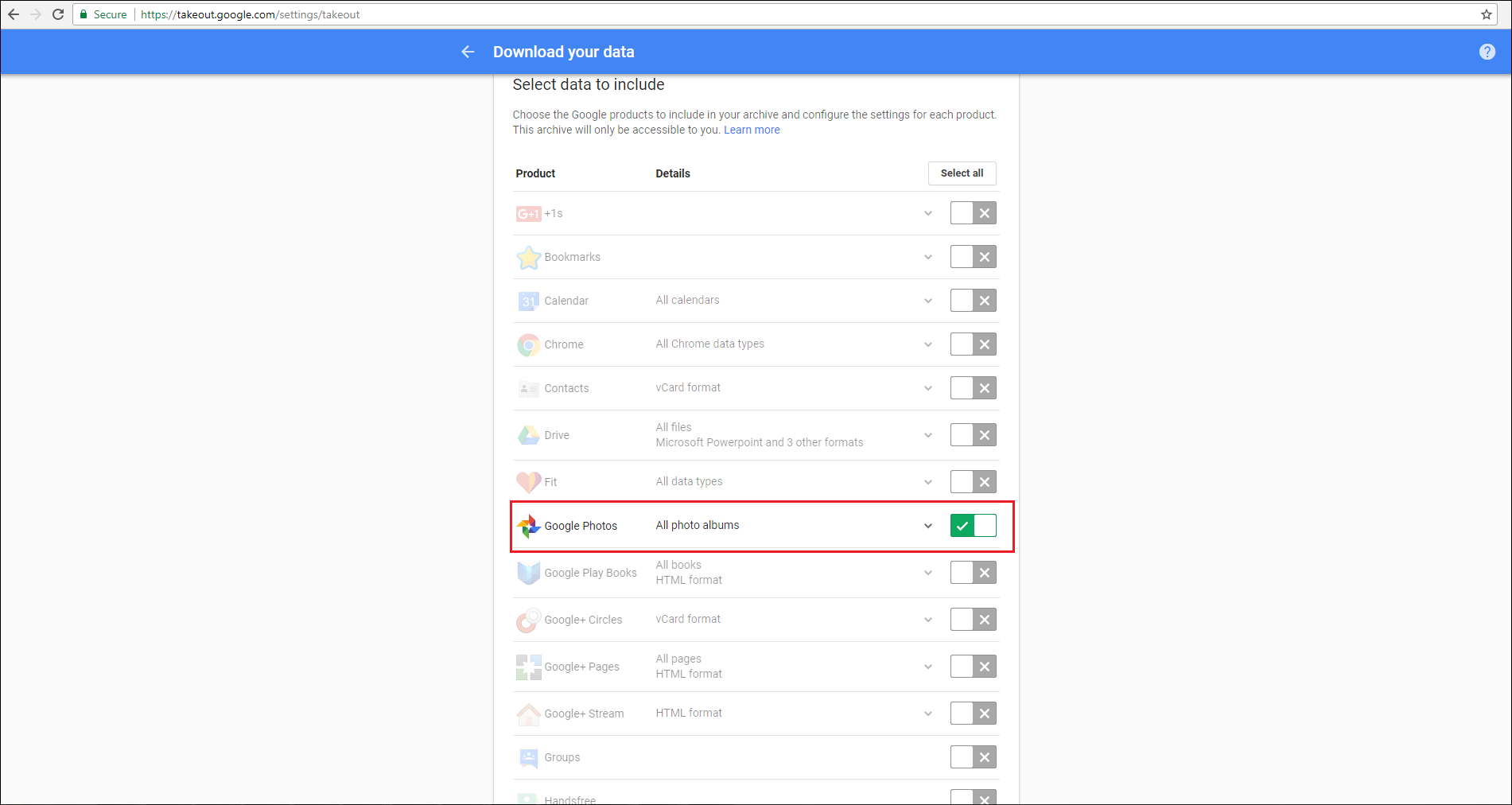
Task: Enable the Google Play Books toggle
Action: [x=974, y=573]
